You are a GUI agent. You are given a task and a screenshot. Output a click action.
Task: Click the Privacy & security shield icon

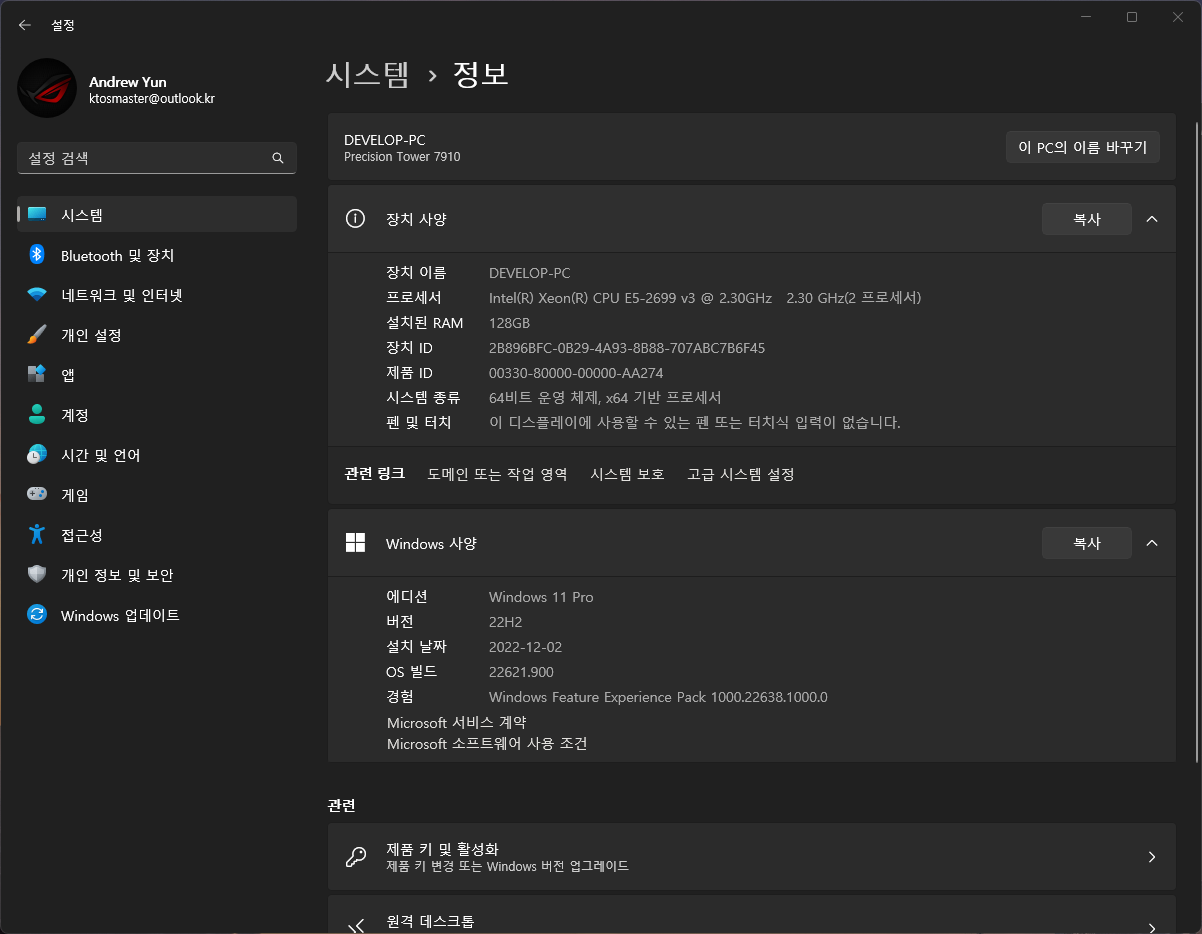tap(37, 575)
